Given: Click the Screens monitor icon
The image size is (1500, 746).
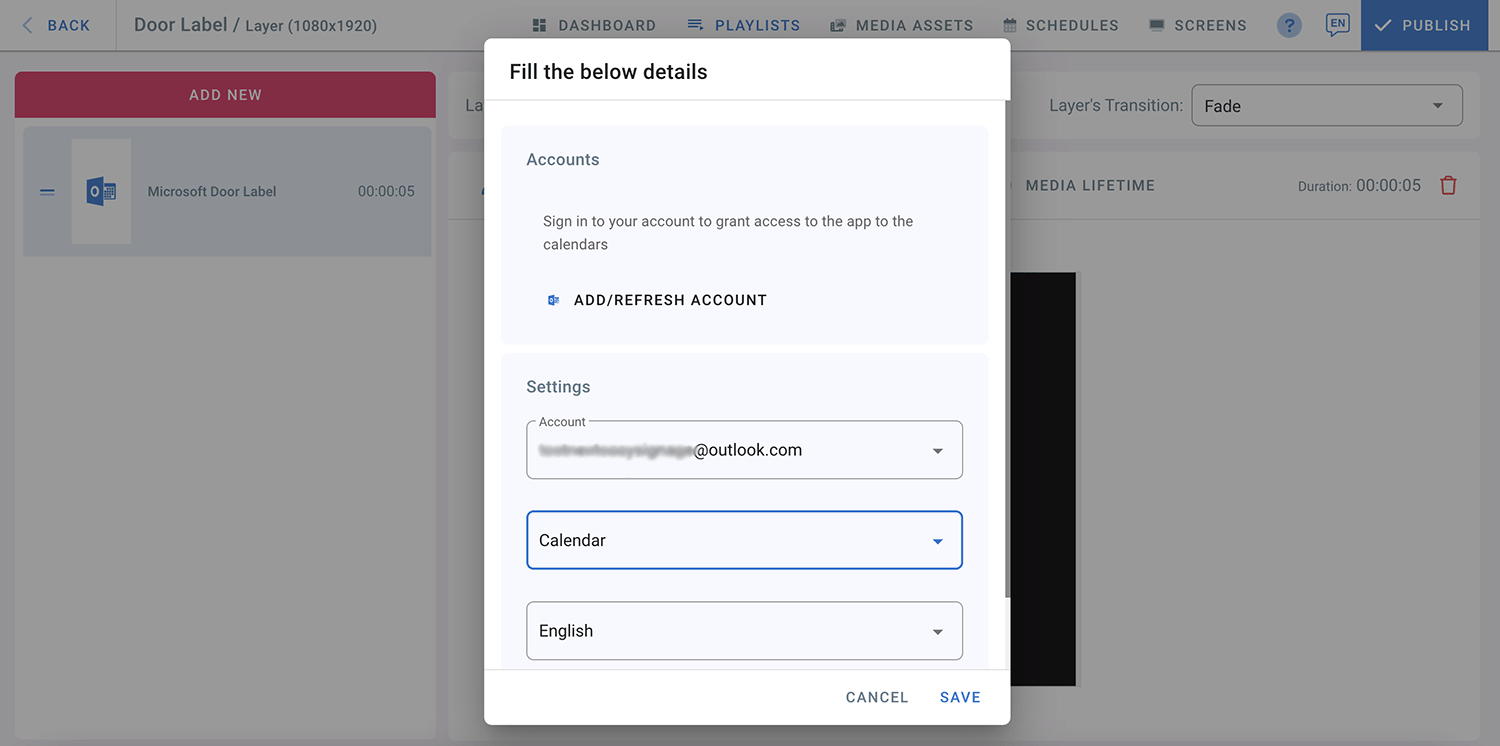Looking at the screenshot, I should (1156, 25).
